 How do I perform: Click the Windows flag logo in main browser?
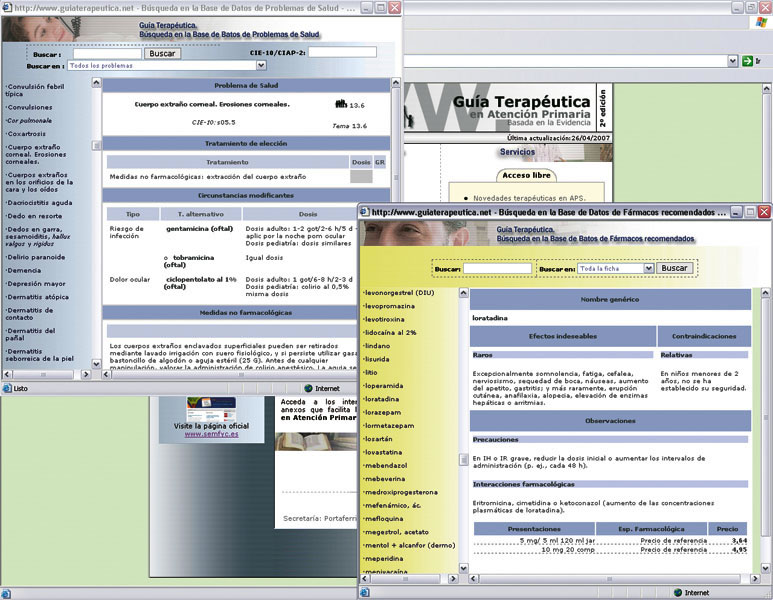pyautogui.click(x=762, y=22)
